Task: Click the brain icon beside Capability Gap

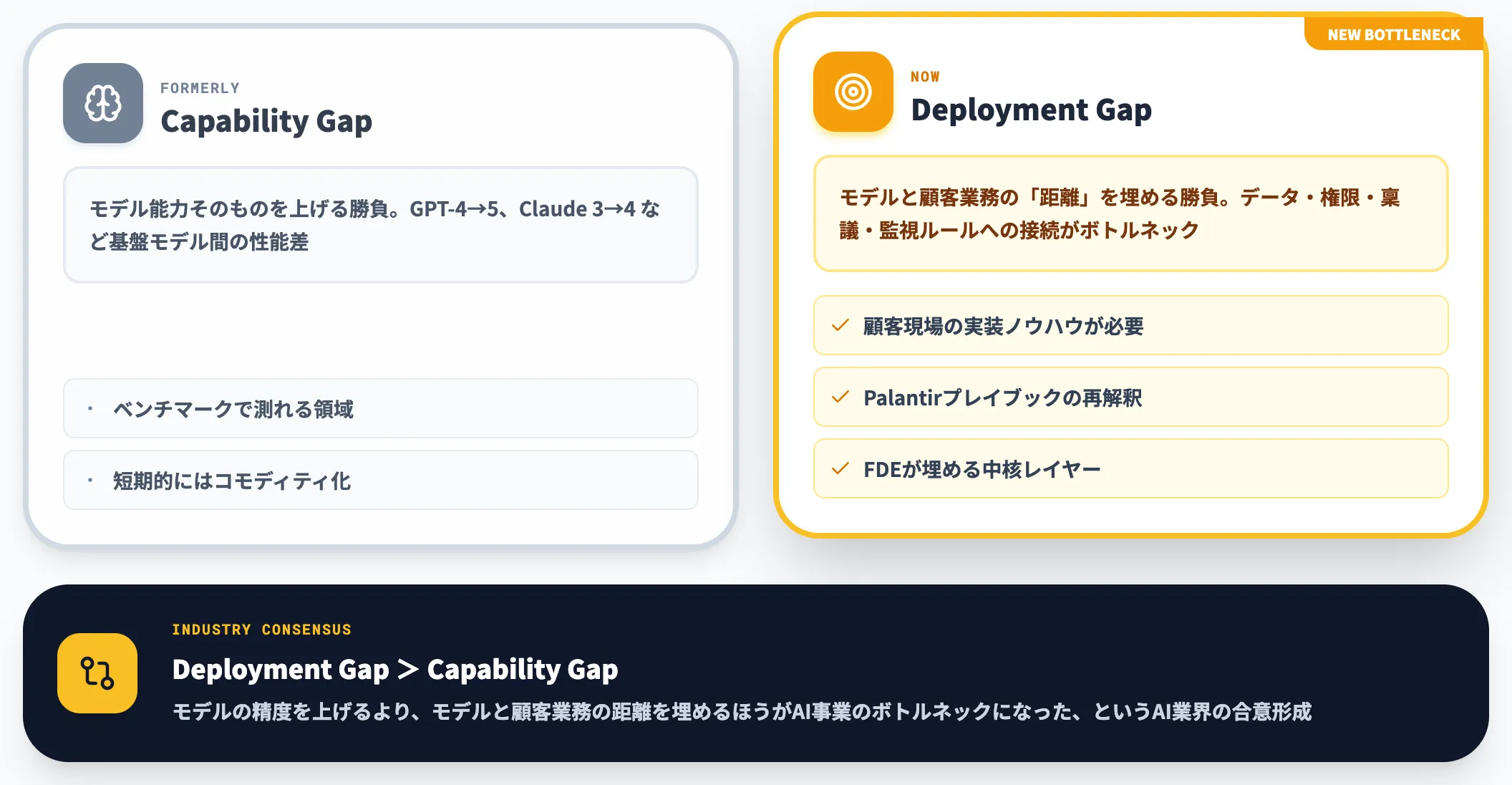Action: click(103, 103)
